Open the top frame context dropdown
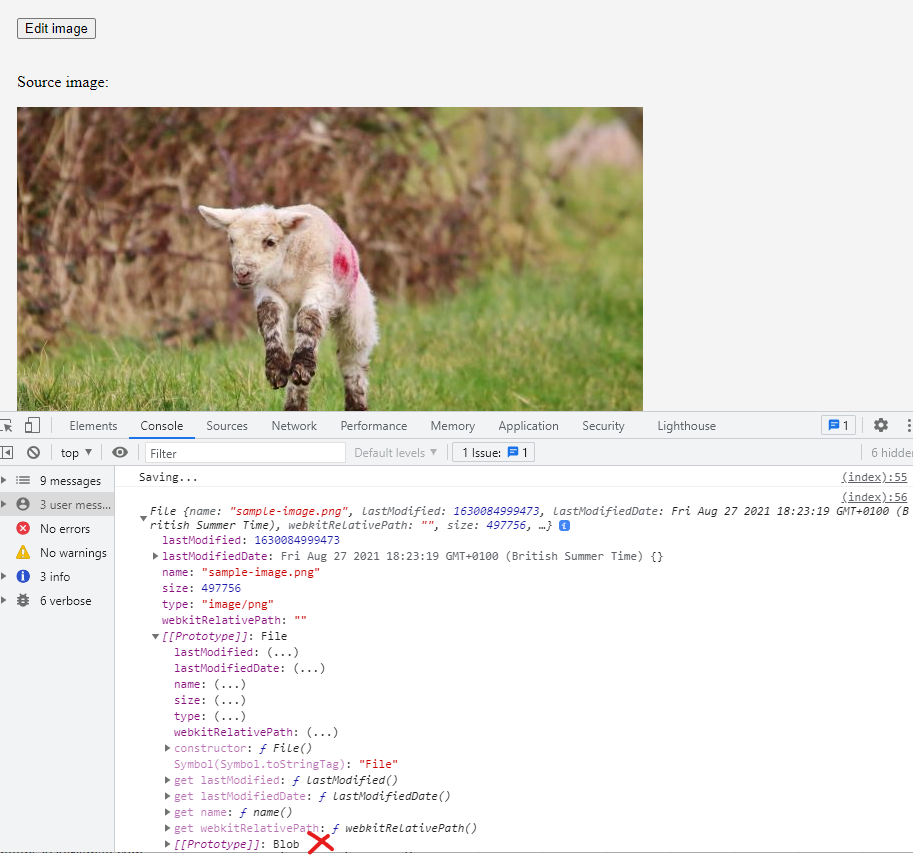Image resolution: width=913 pixels, height=855 pixels. click(x=75, y=452)
